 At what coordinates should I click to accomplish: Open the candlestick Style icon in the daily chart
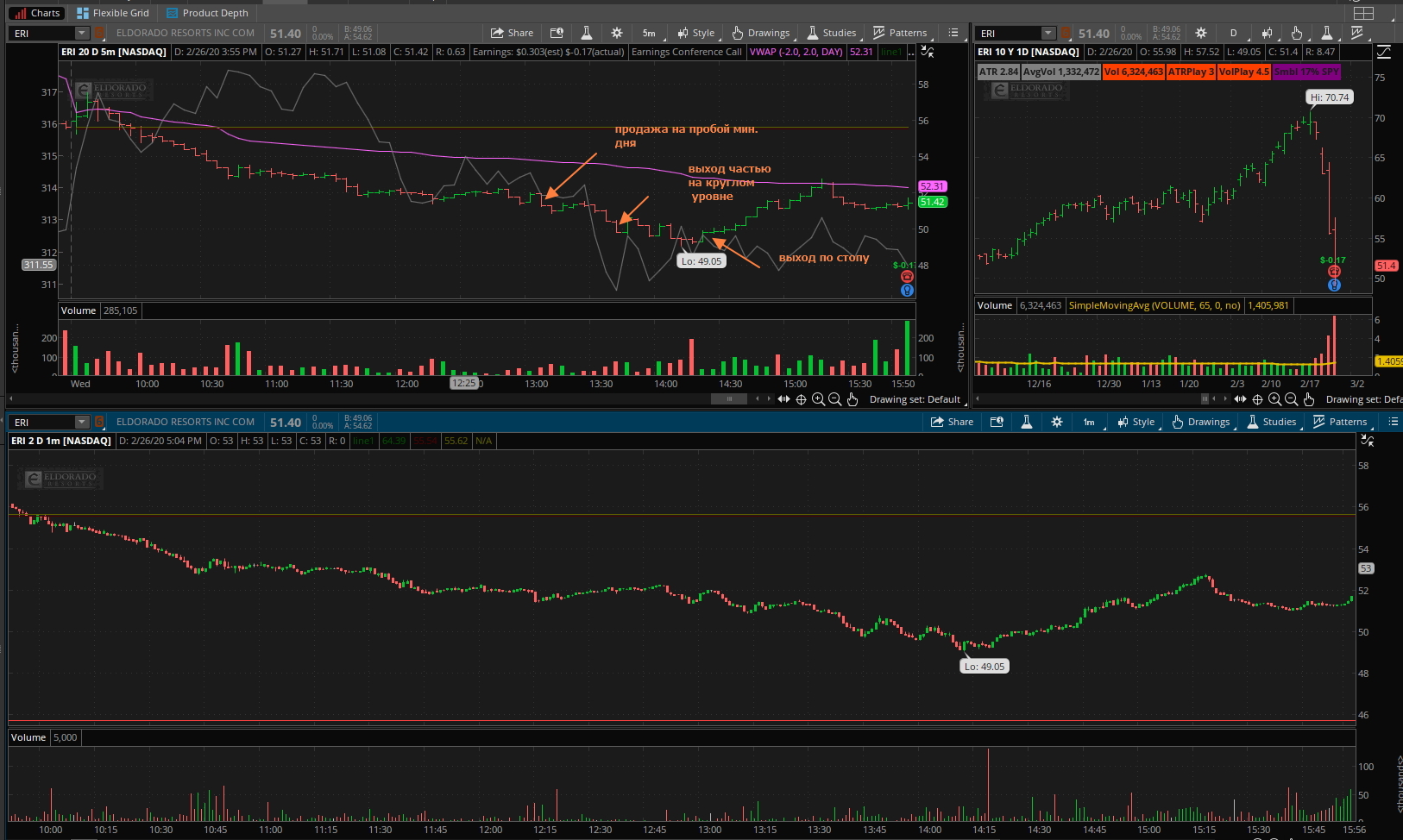point(1267,33)
